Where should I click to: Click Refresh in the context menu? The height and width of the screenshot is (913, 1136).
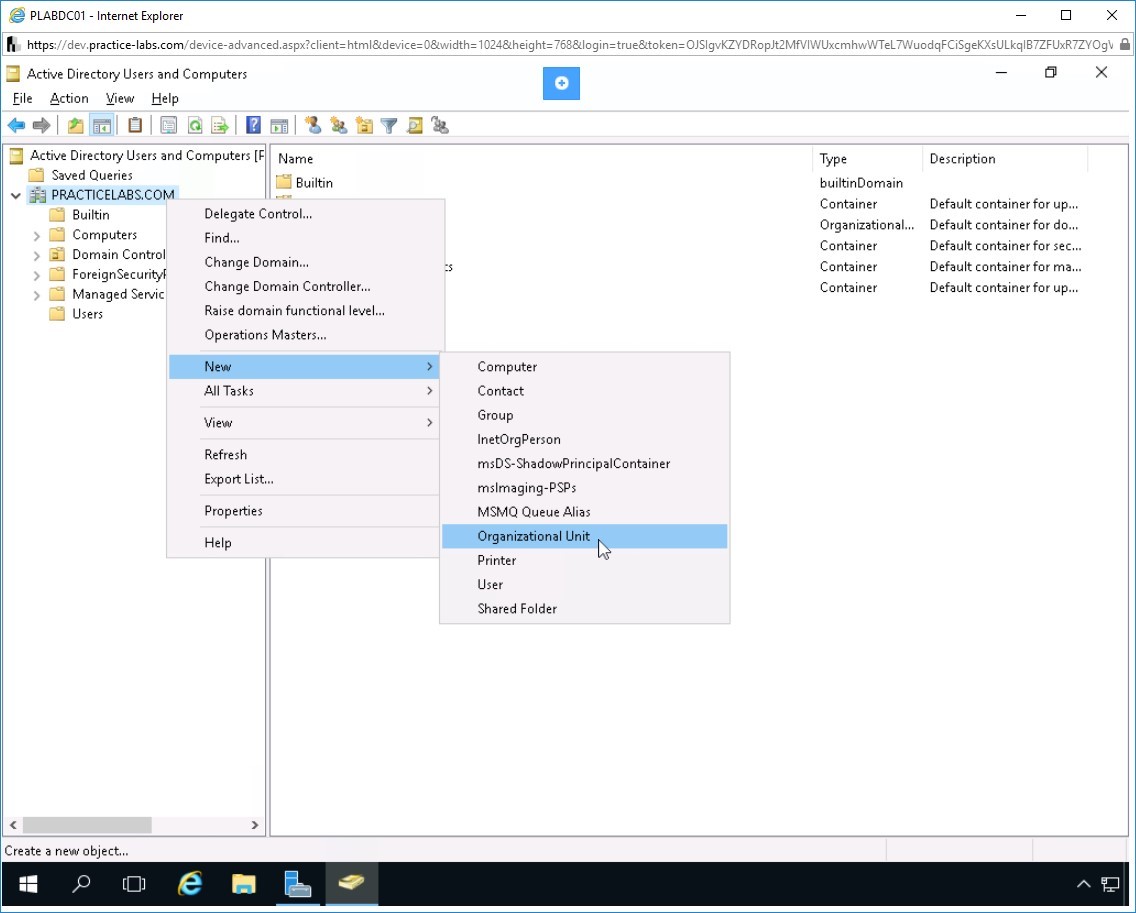pyautogui.click(x=305, y=454)
